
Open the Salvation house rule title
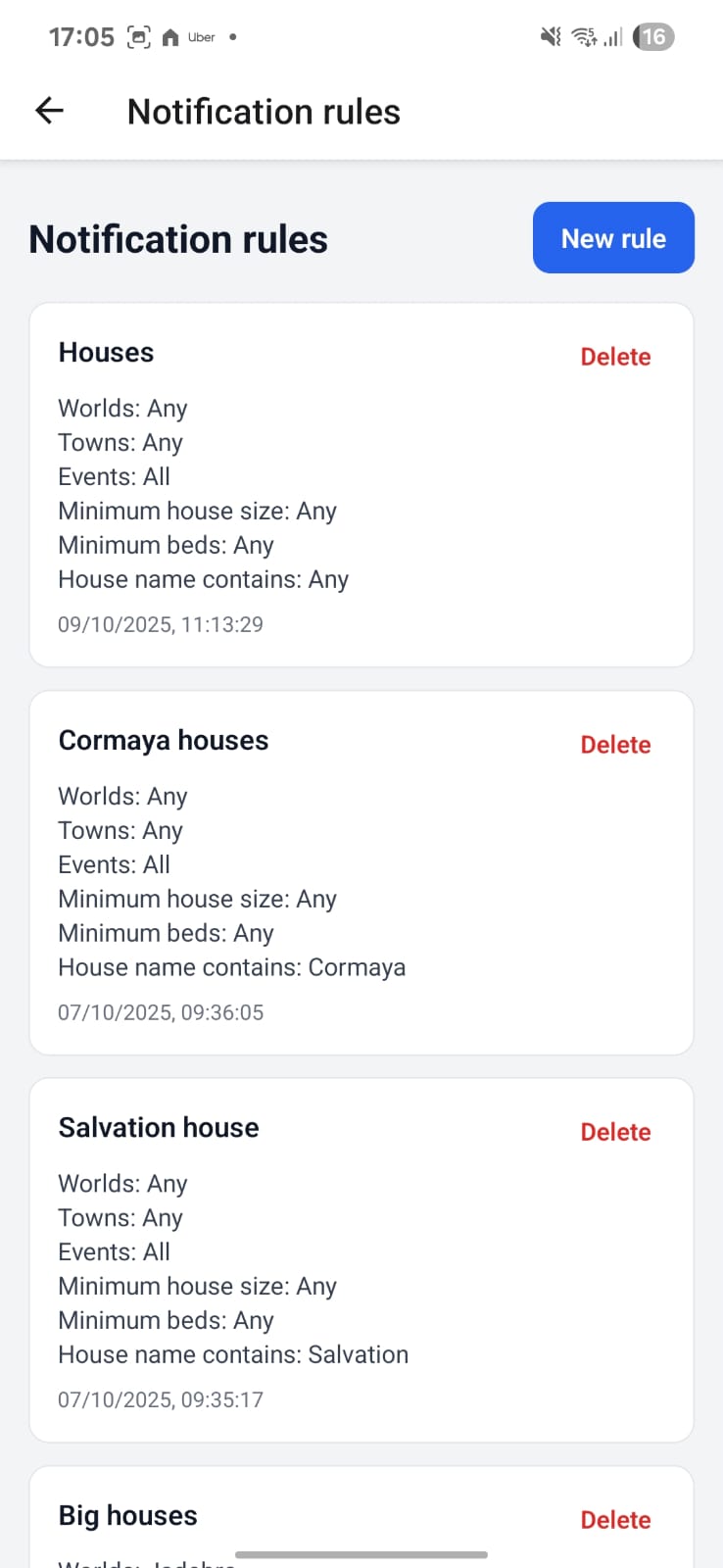pyautogui.click(x=159, y=1128)
